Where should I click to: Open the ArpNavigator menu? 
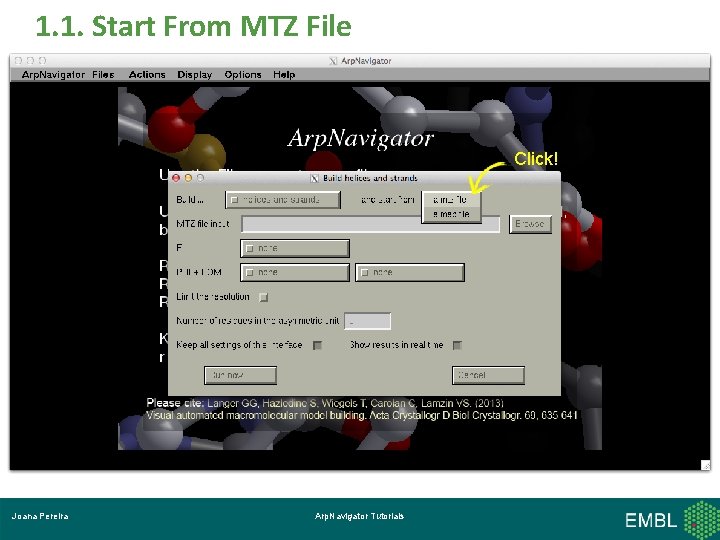[53, 74]
